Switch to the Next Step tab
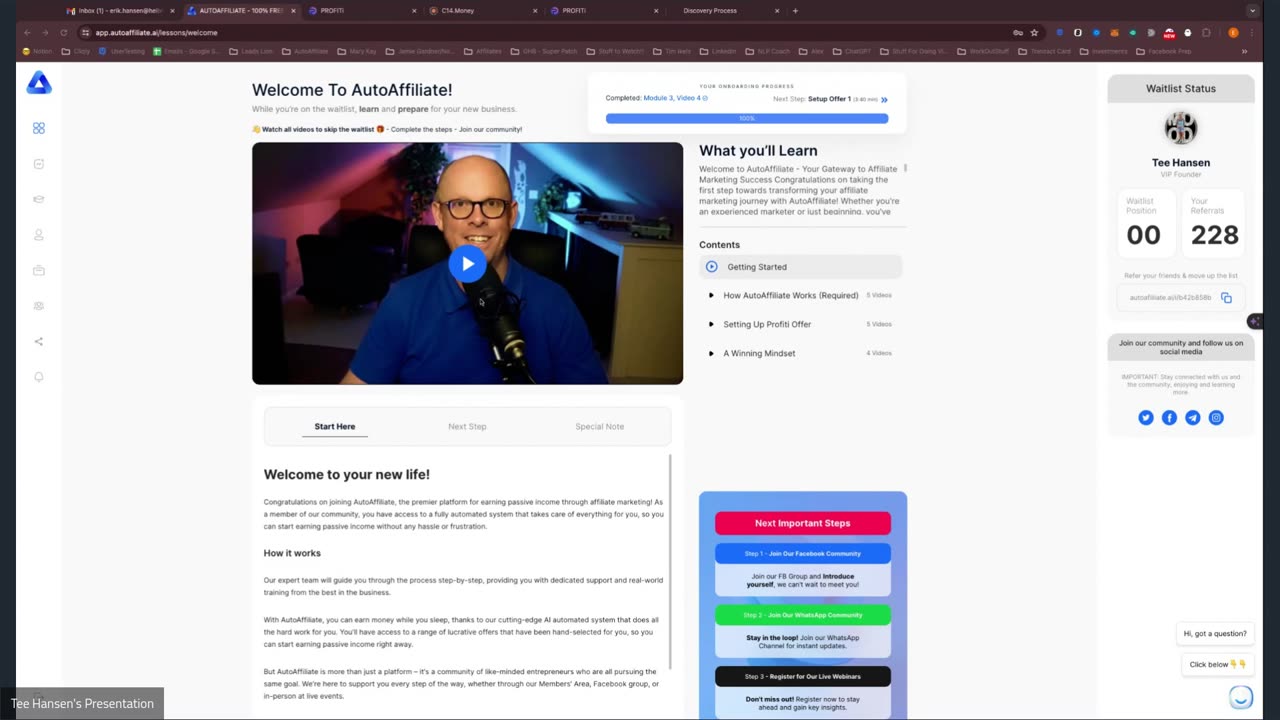 (467, 427)
